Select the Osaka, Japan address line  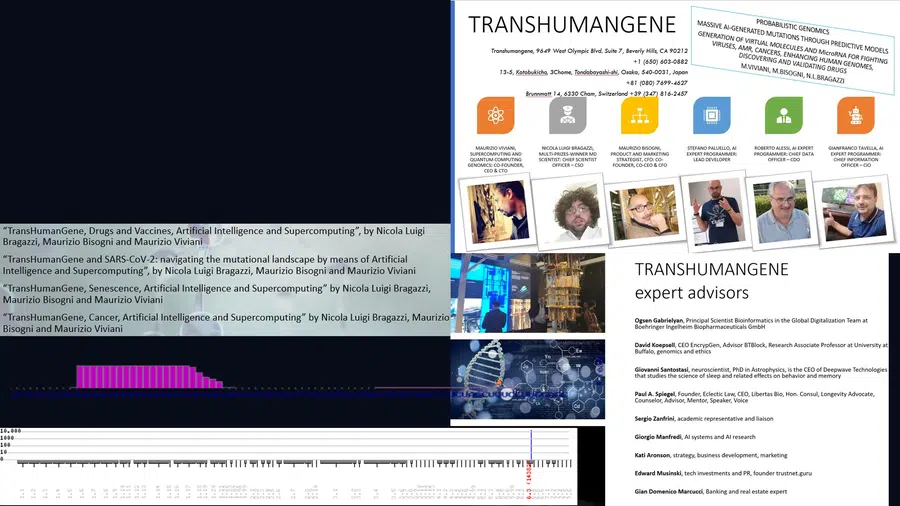click(593, 72)
